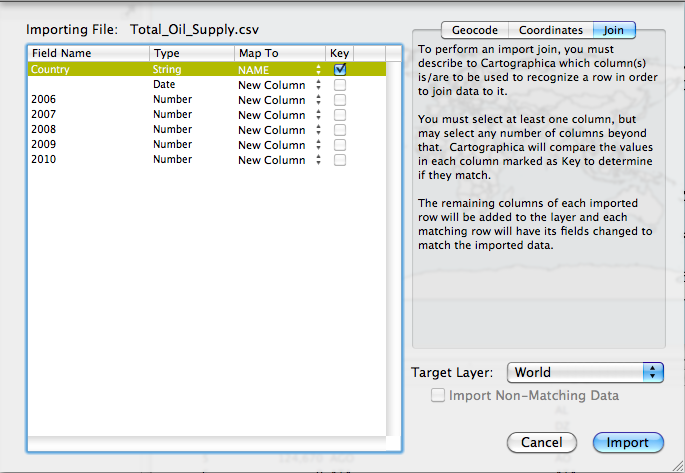
Task: Open Map To dropdown for Country row
Action: click(279, 70)
